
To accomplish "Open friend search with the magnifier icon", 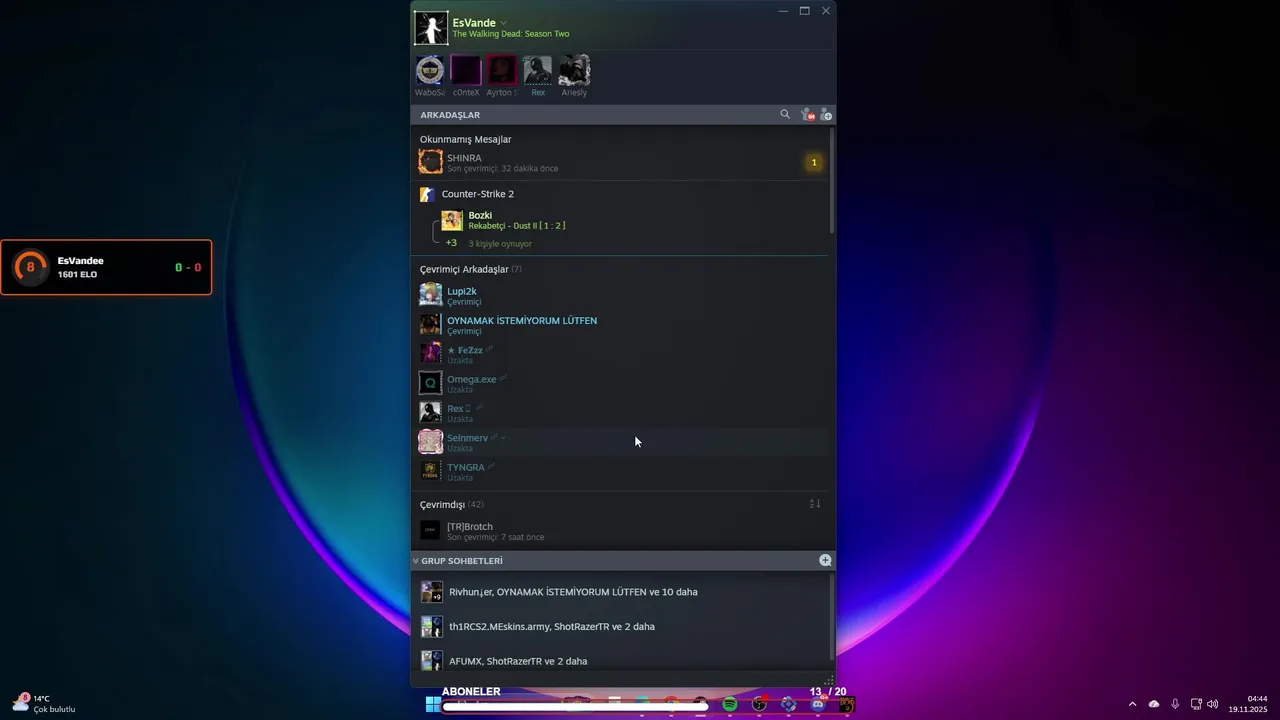I will 785,114.
